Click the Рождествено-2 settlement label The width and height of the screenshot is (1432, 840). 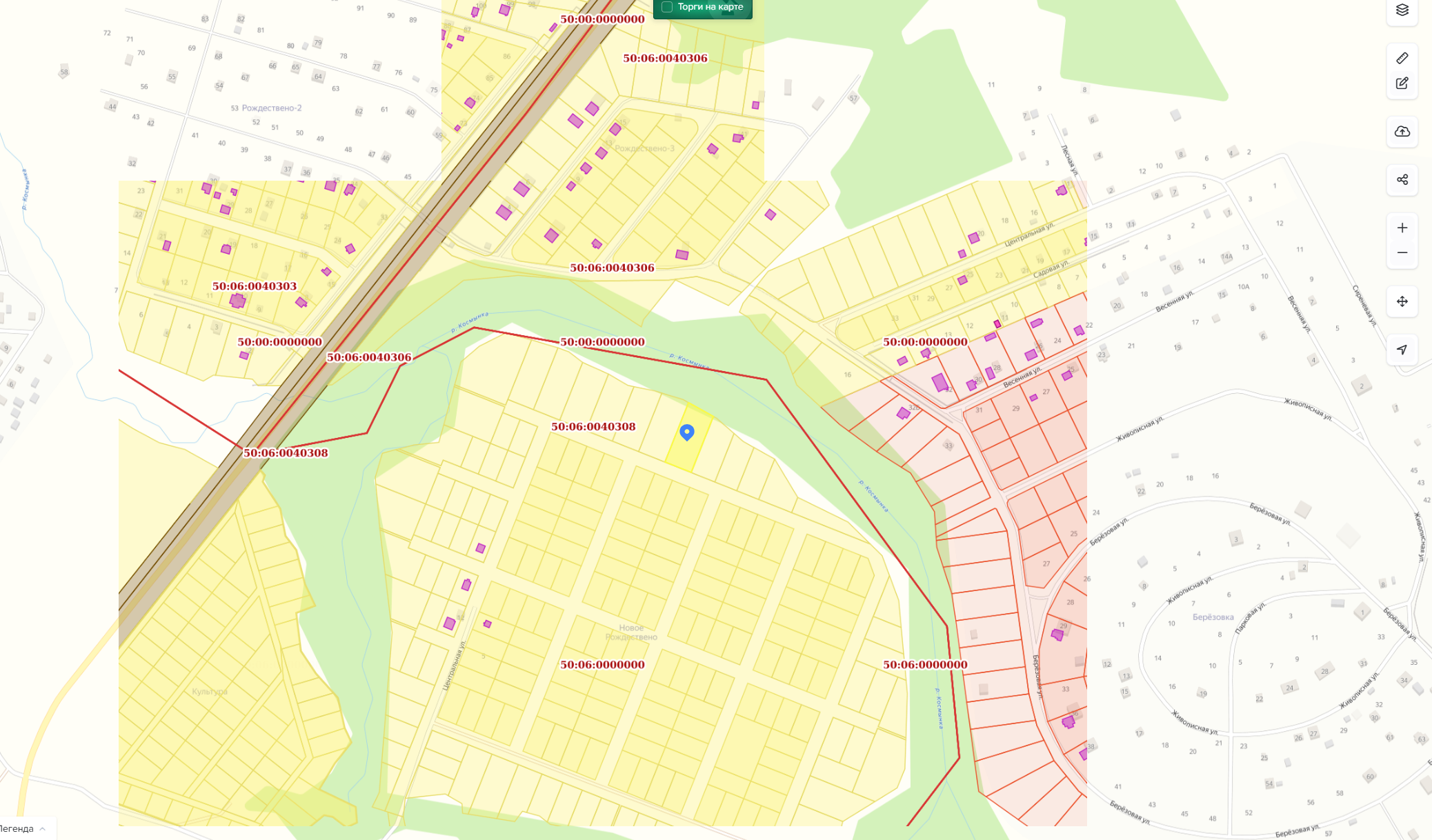271,108
